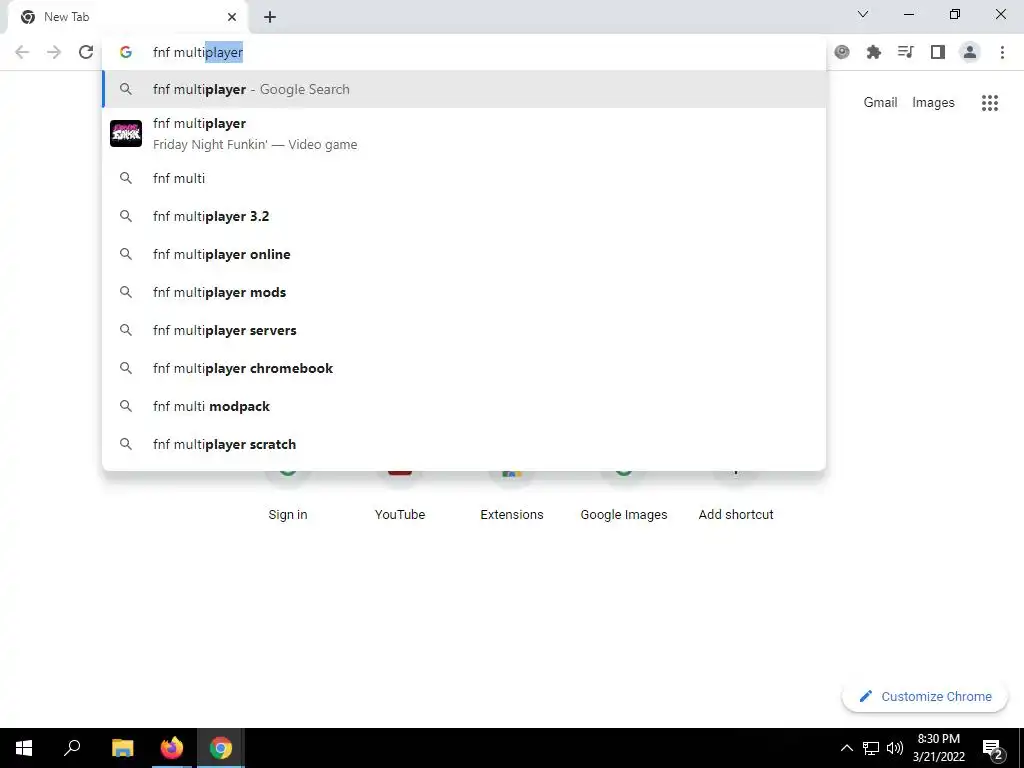Open Firefox from the taskbar

[x=172, y=748]
